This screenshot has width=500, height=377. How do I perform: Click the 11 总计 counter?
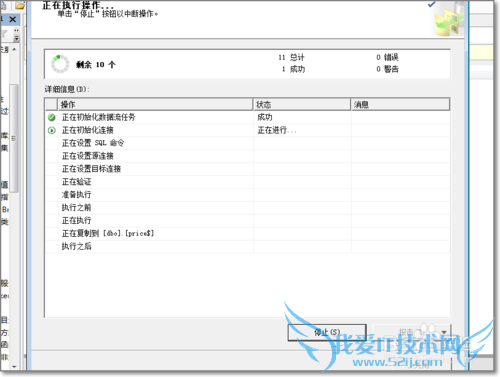click(291, 57)
